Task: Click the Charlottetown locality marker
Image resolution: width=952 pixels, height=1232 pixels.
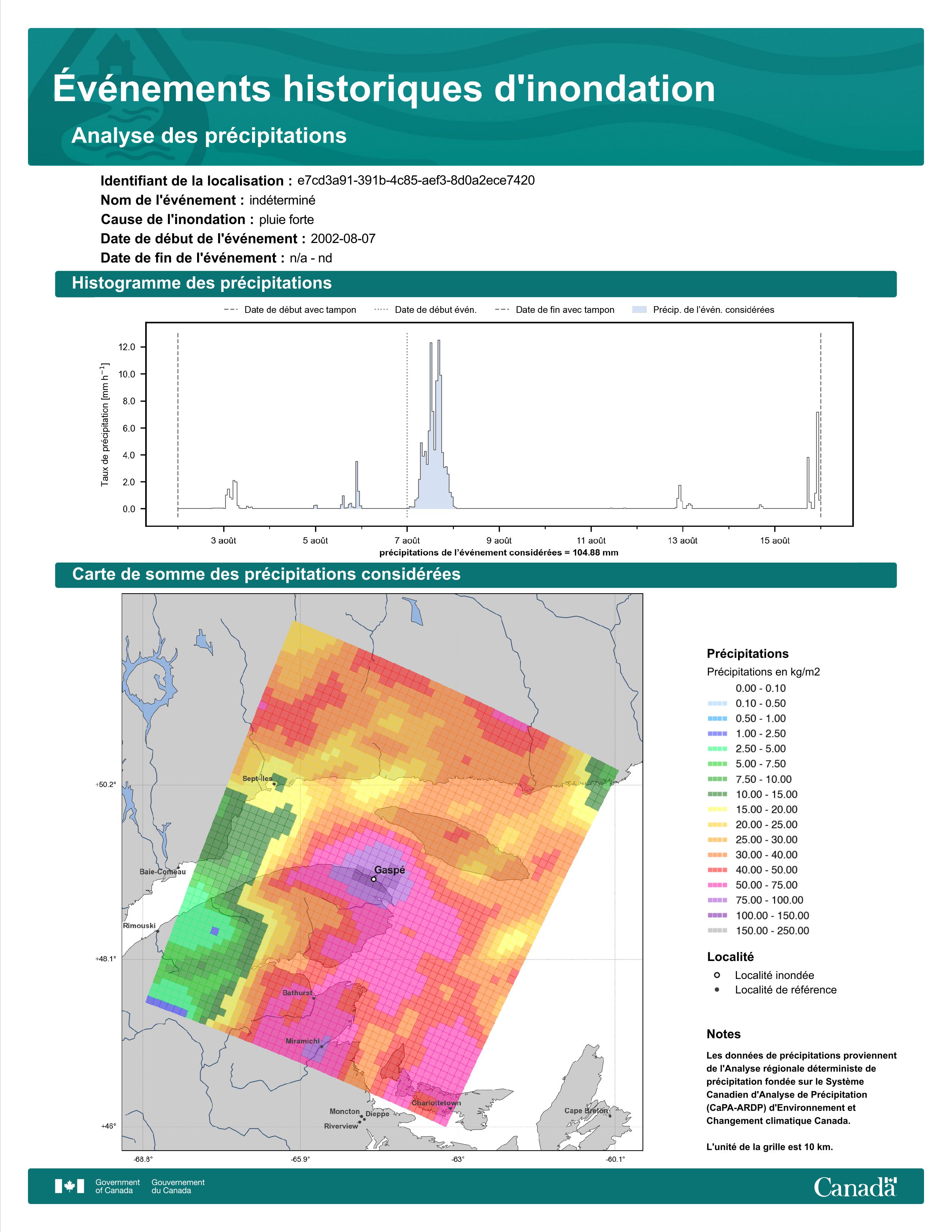Action: (450, 1108)
